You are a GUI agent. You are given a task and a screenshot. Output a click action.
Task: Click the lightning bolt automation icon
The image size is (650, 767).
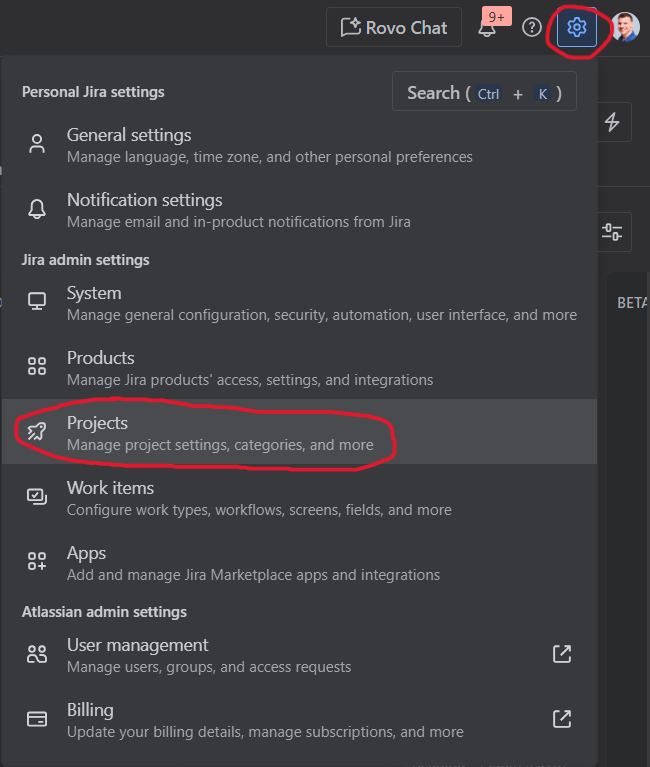point(612,122)
